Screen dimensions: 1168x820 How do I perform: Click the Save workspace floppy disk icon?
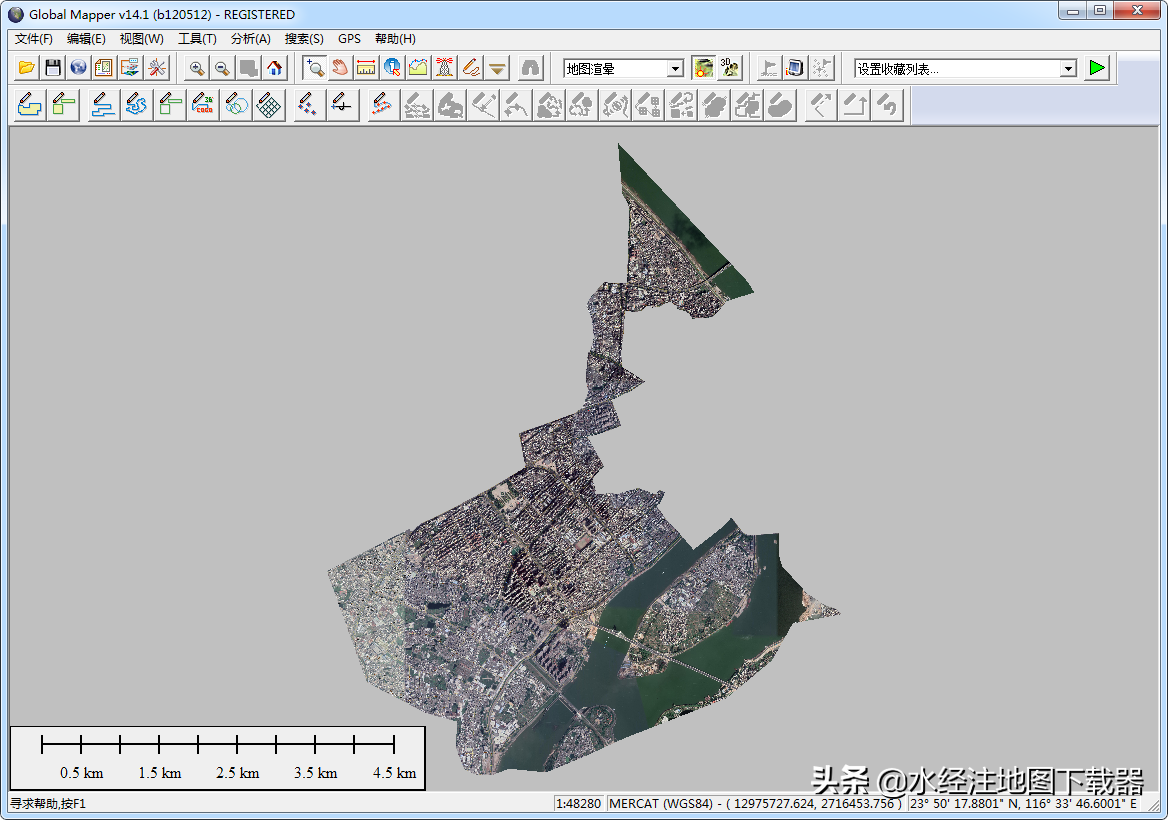coord(53,68)
